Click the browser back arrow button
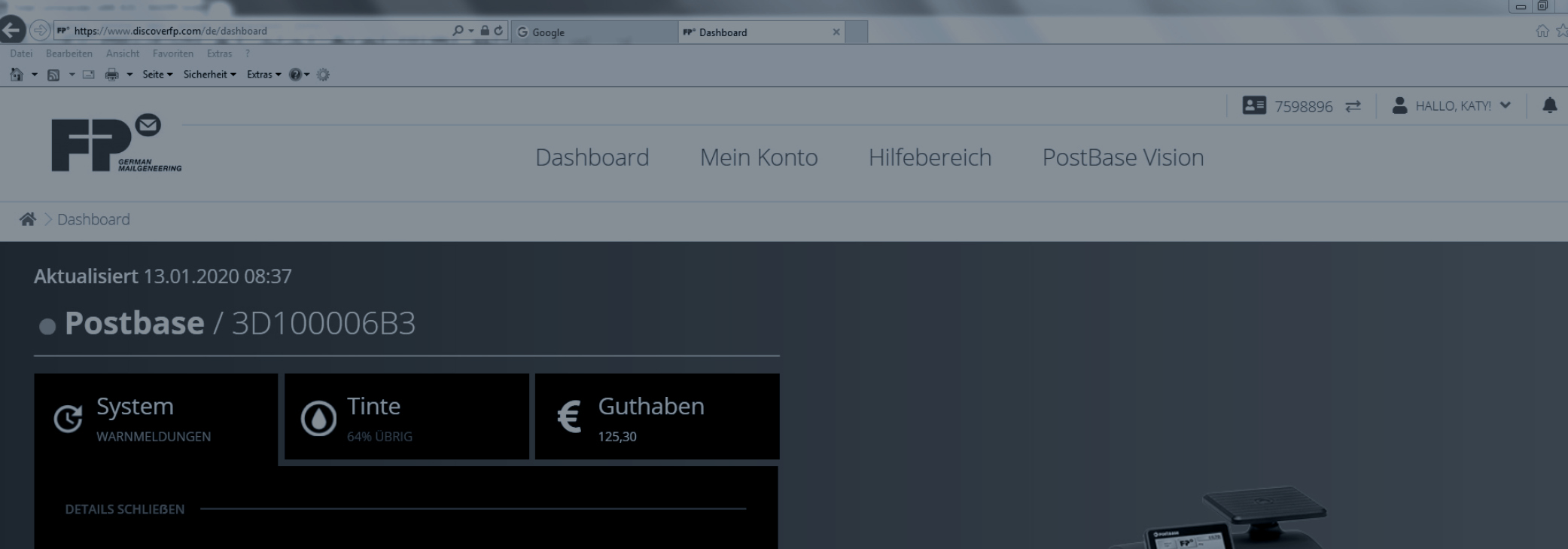 [11, 31]
